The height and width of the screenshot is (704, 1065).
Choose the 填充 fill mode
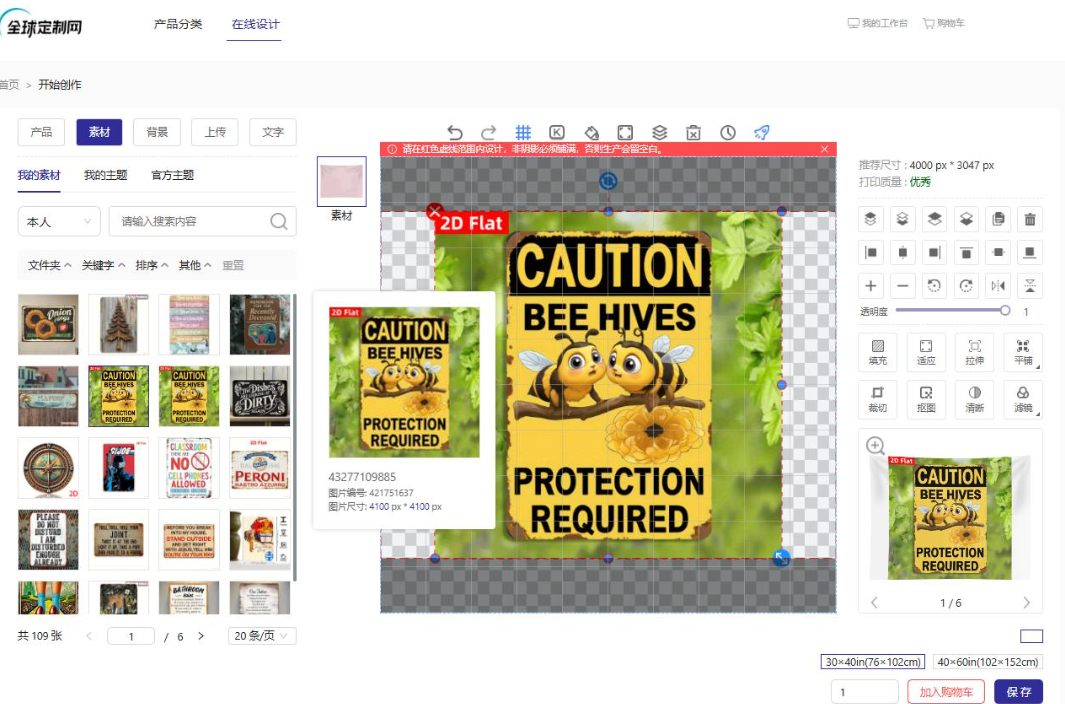click(x=878, y=352)
